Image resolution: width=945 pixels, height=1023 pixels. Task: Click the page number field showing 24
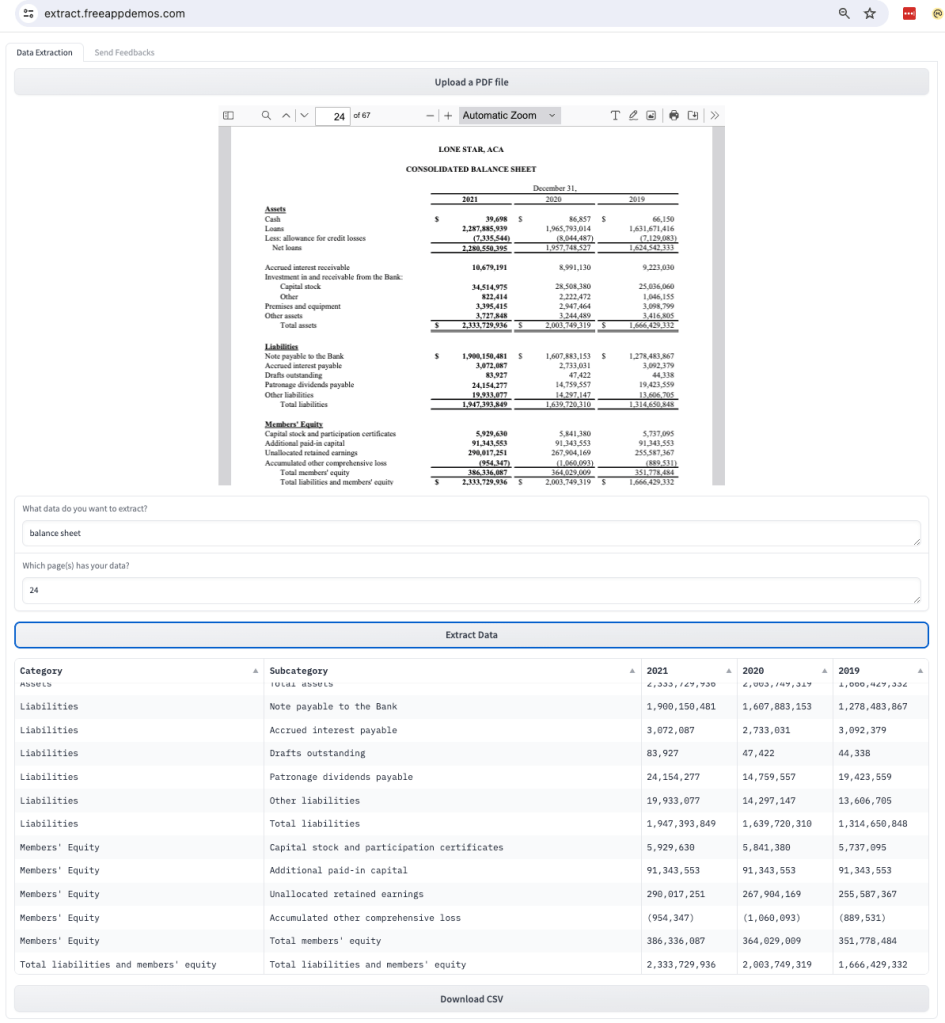coord(341,116)
